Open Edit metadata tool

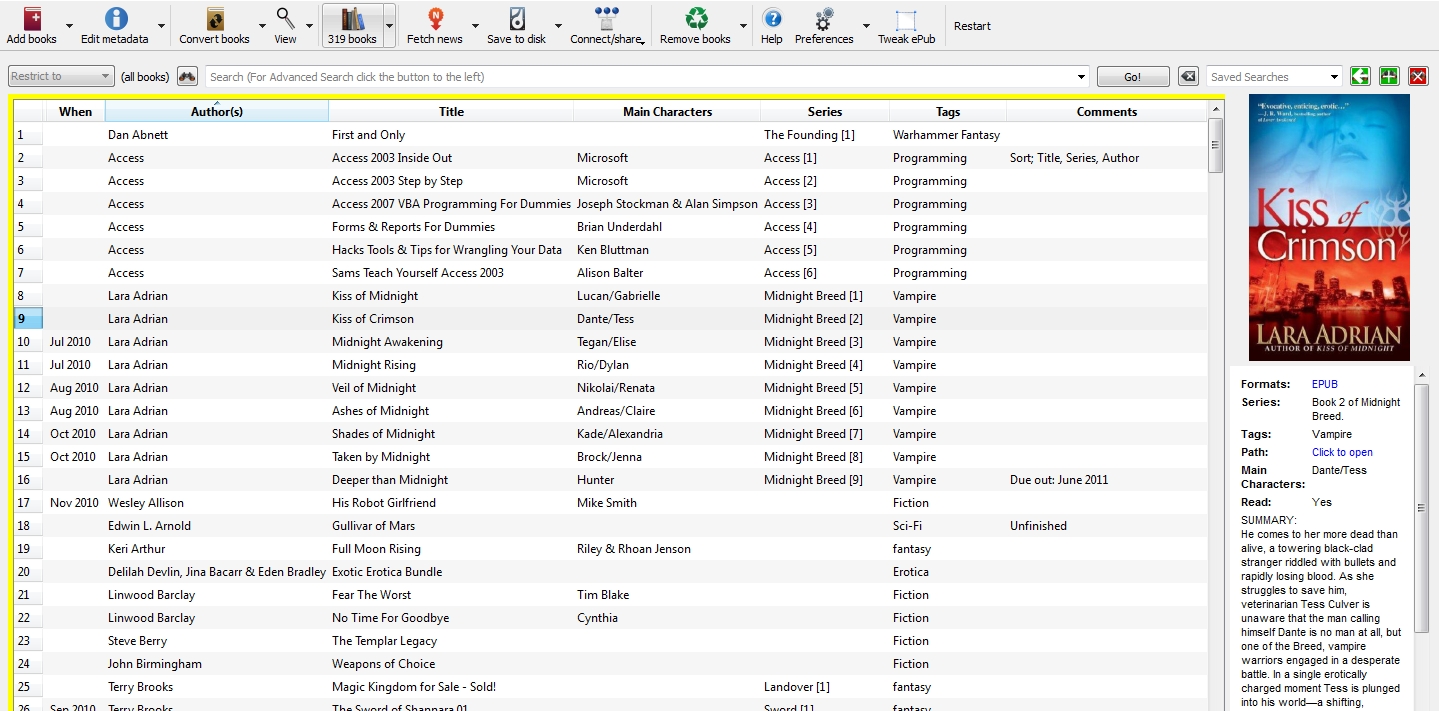point(115,19)
